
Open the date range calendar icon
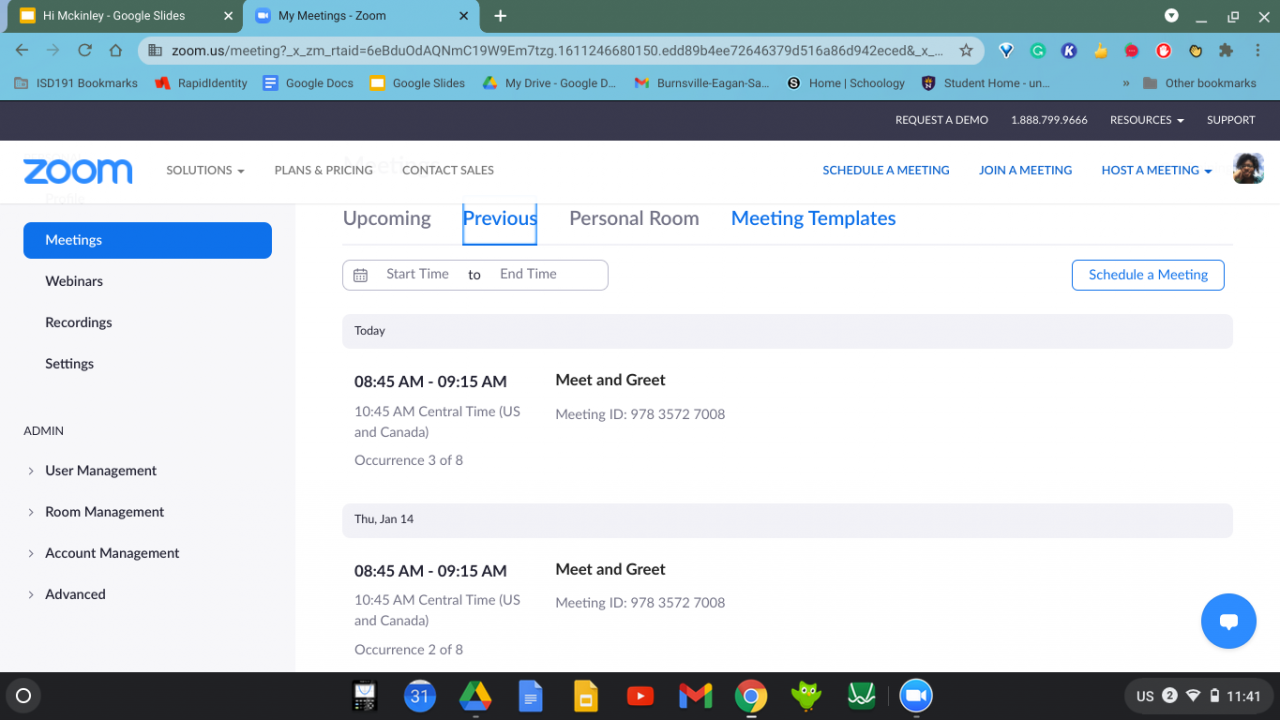coord(361,275)
